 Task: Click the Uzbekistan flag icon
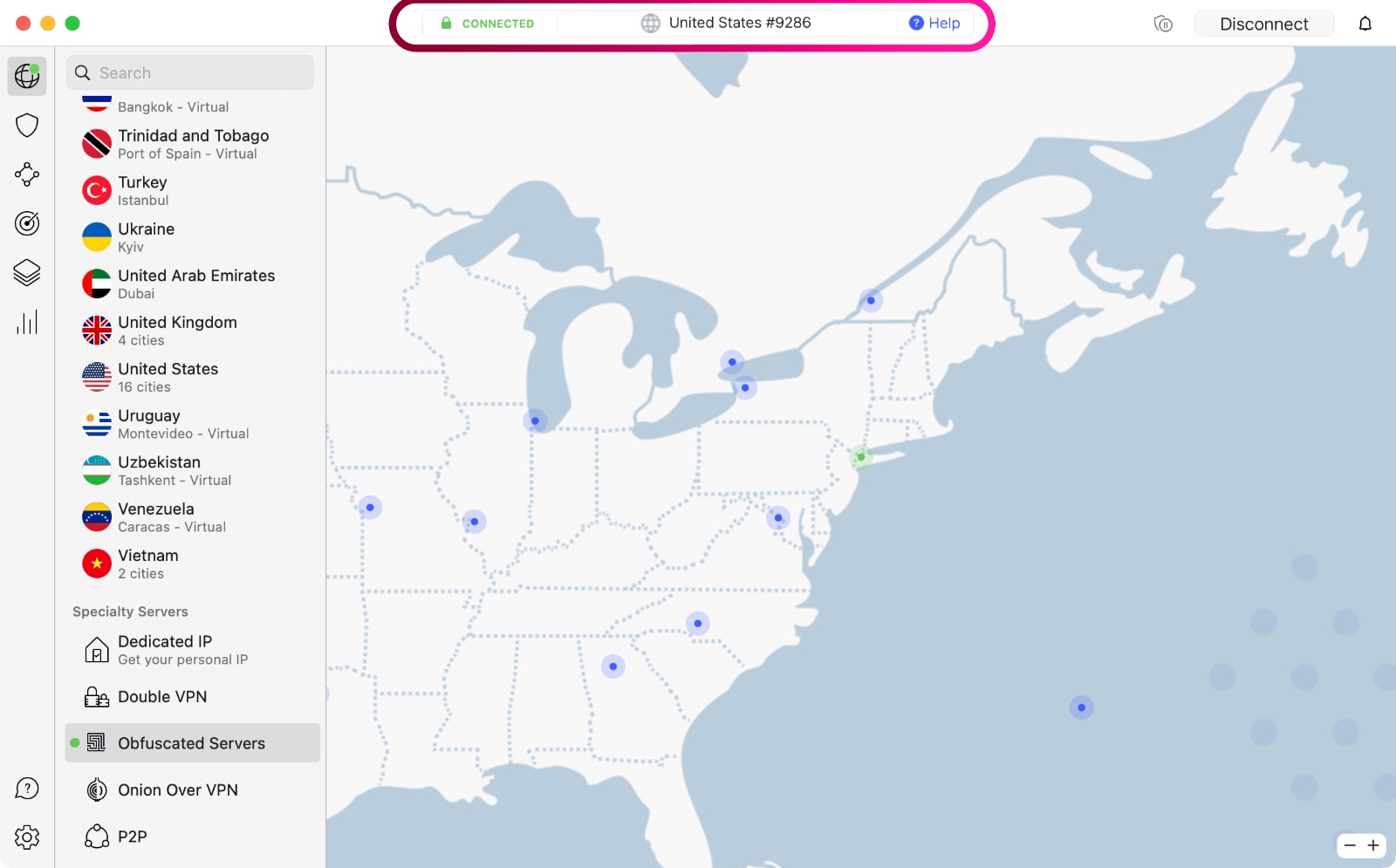point(97,470)
